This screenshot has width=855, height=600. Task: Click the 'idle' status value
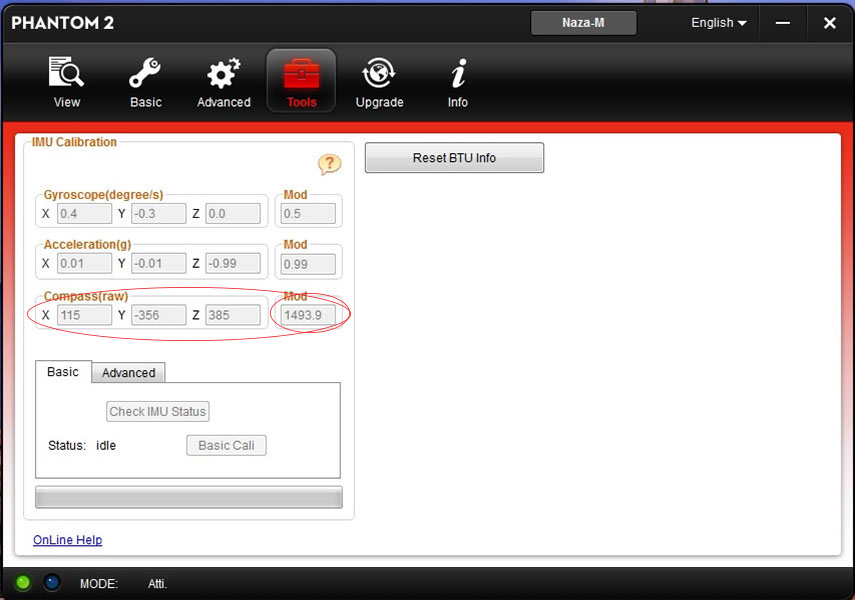tap(106, 446)
